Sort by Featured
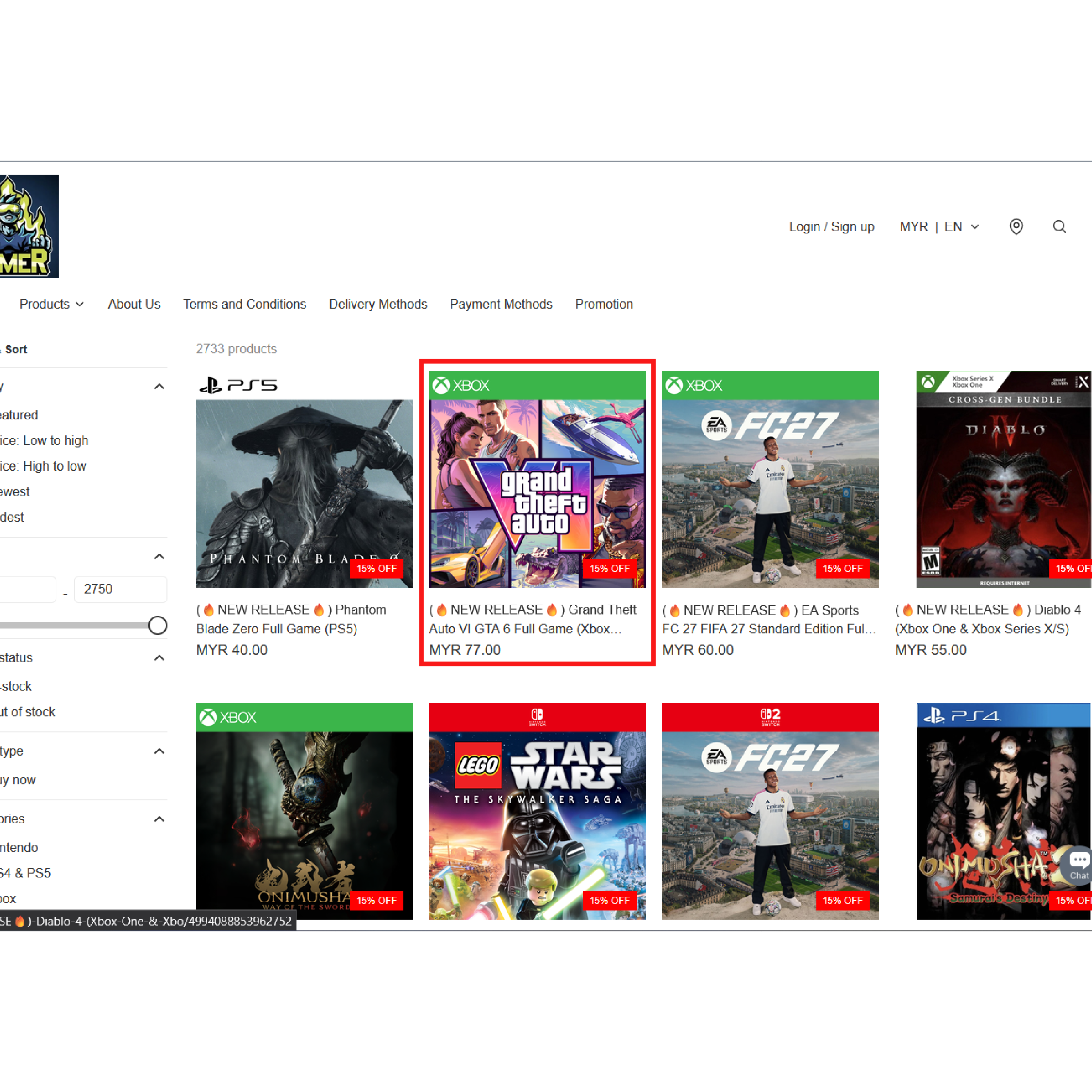1092x1092 pixels. (x=18, y=415)
